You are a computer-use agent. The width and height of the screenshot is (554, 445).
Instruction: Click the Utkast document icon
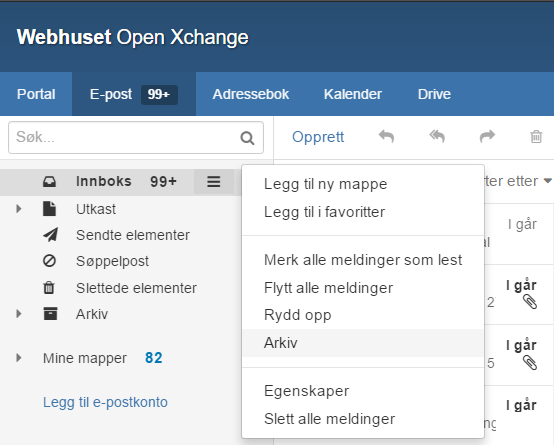pyautogui.click(x=49, y=209)
